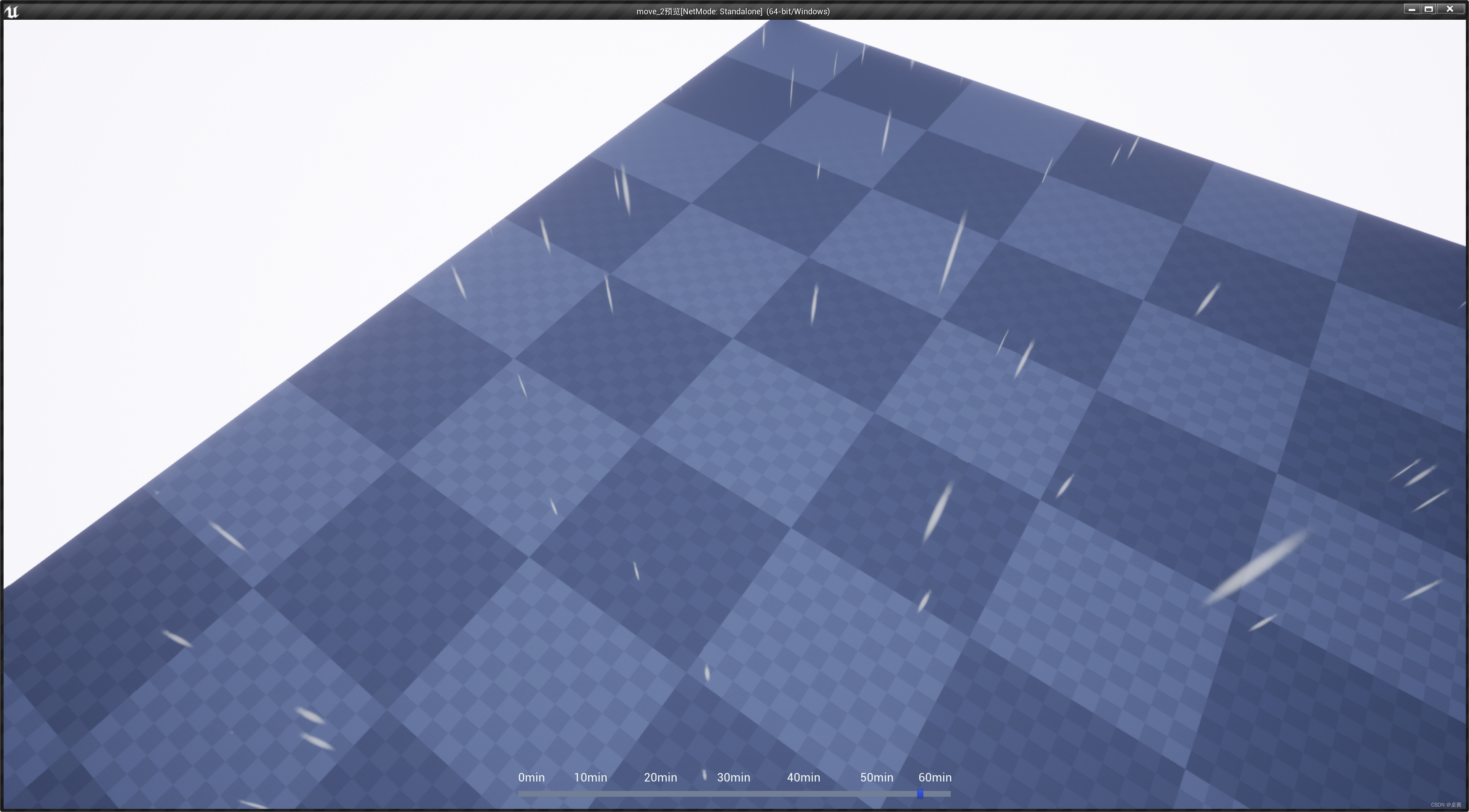Screen dimensions: 1469x812
Task: Click slider track's far left end
Action: pos(520,794)
